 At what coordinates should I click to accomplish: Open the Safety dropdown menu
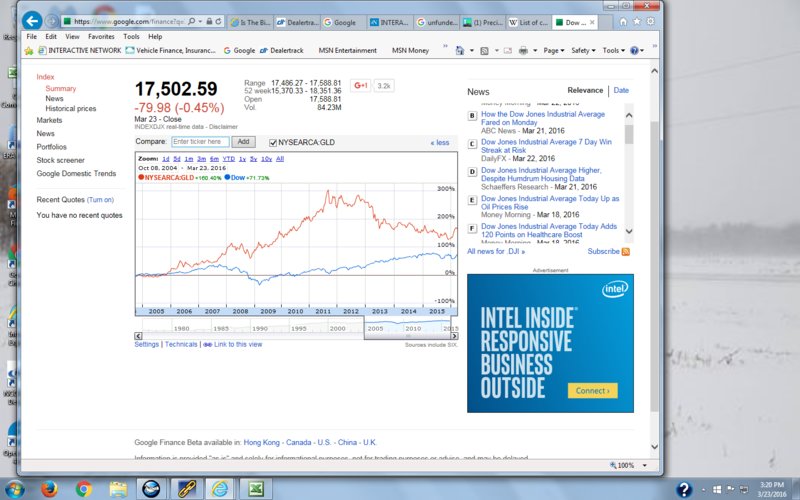click(x=583, y=51)
